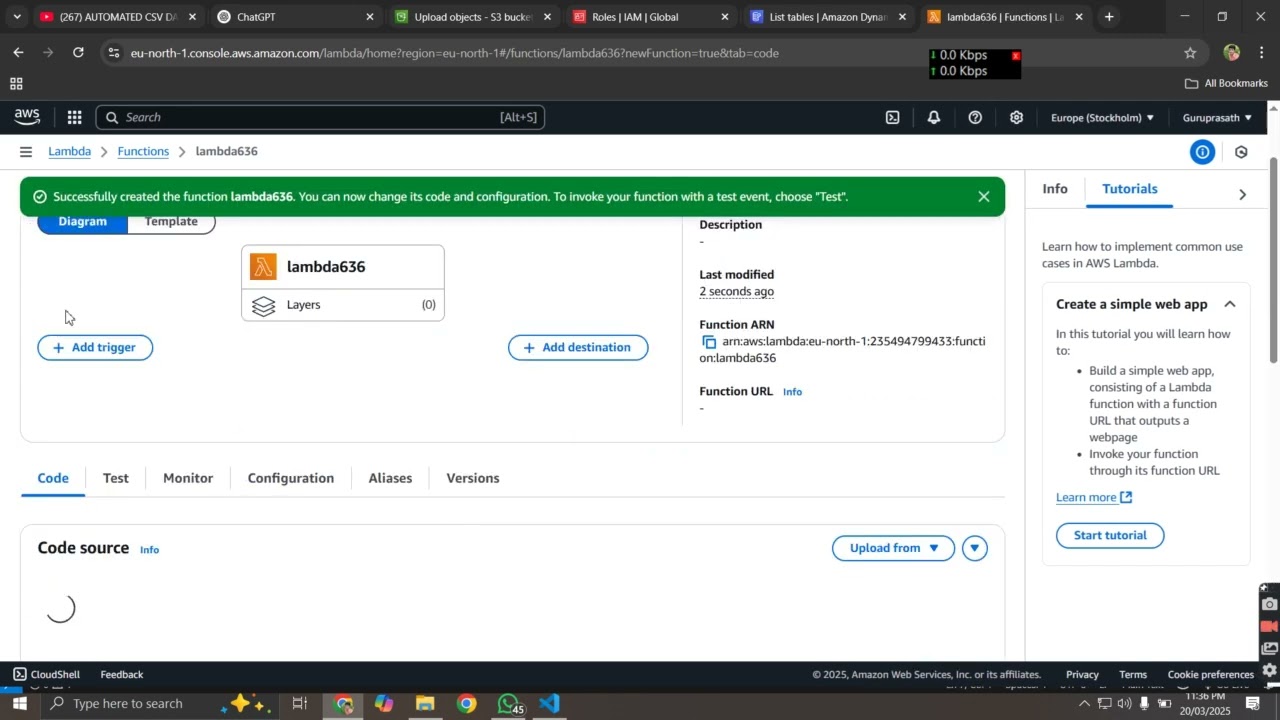This screenshot has height=720, width=1280.
Task: Switch to the Roles IAM tab
Action: (648, 17)
